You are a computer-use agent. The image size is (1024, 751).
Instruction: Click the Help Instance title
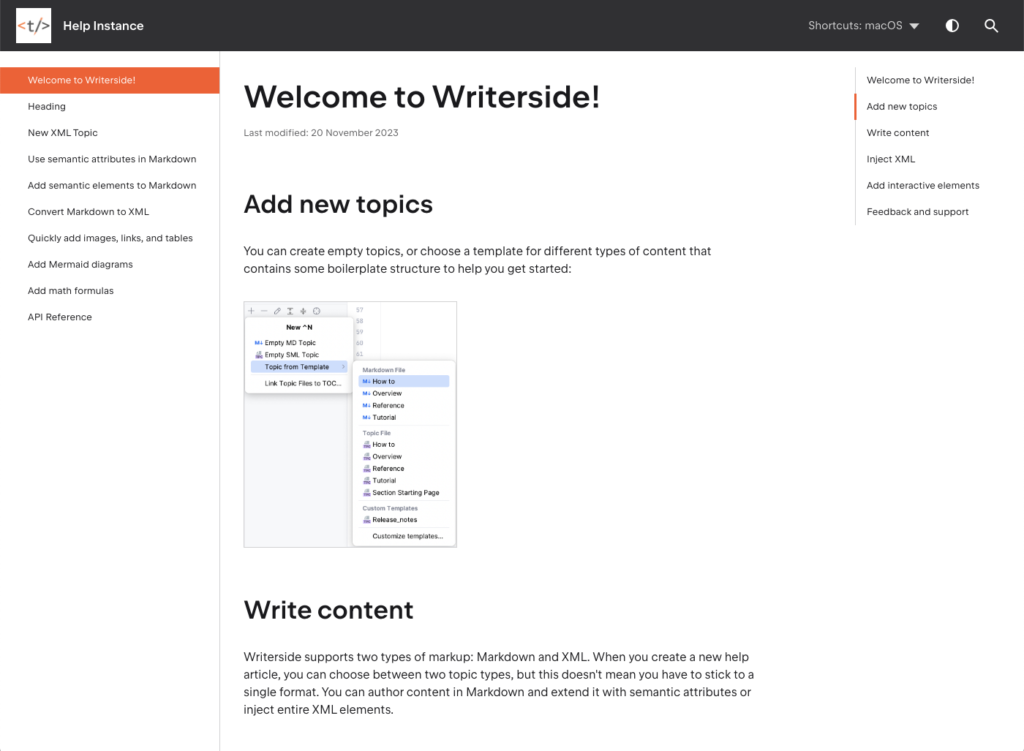click(x=103, y=26)
